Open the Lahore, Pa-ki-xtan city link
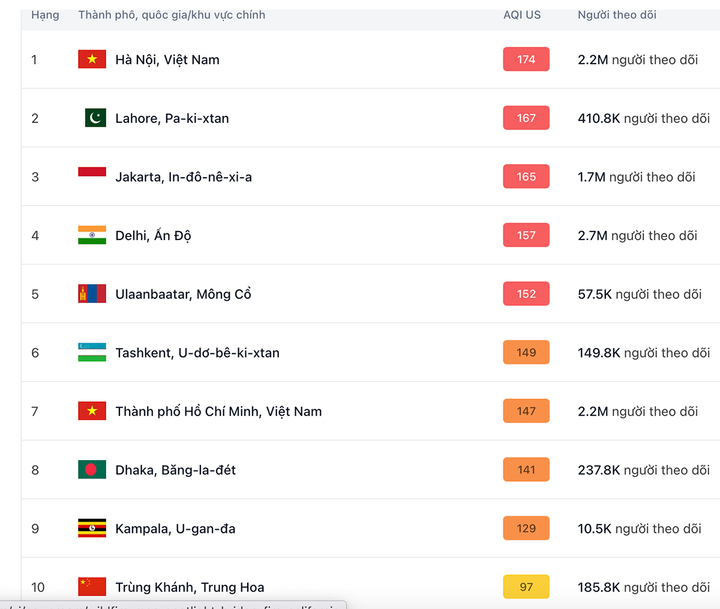The height and width of the screenshot is (609, 720). 172,118
